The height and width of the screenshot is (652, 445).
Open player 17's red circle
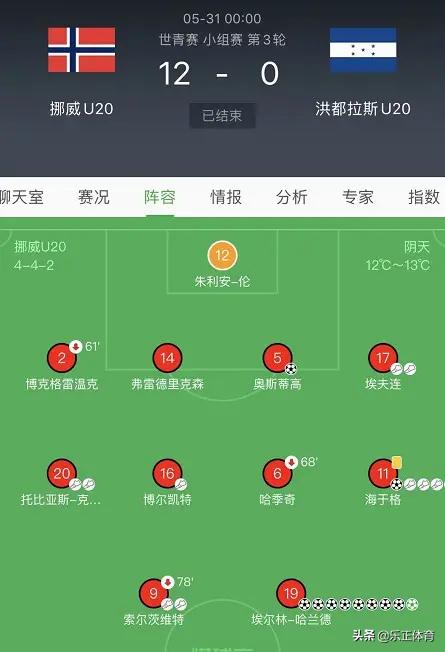(383, 358)
